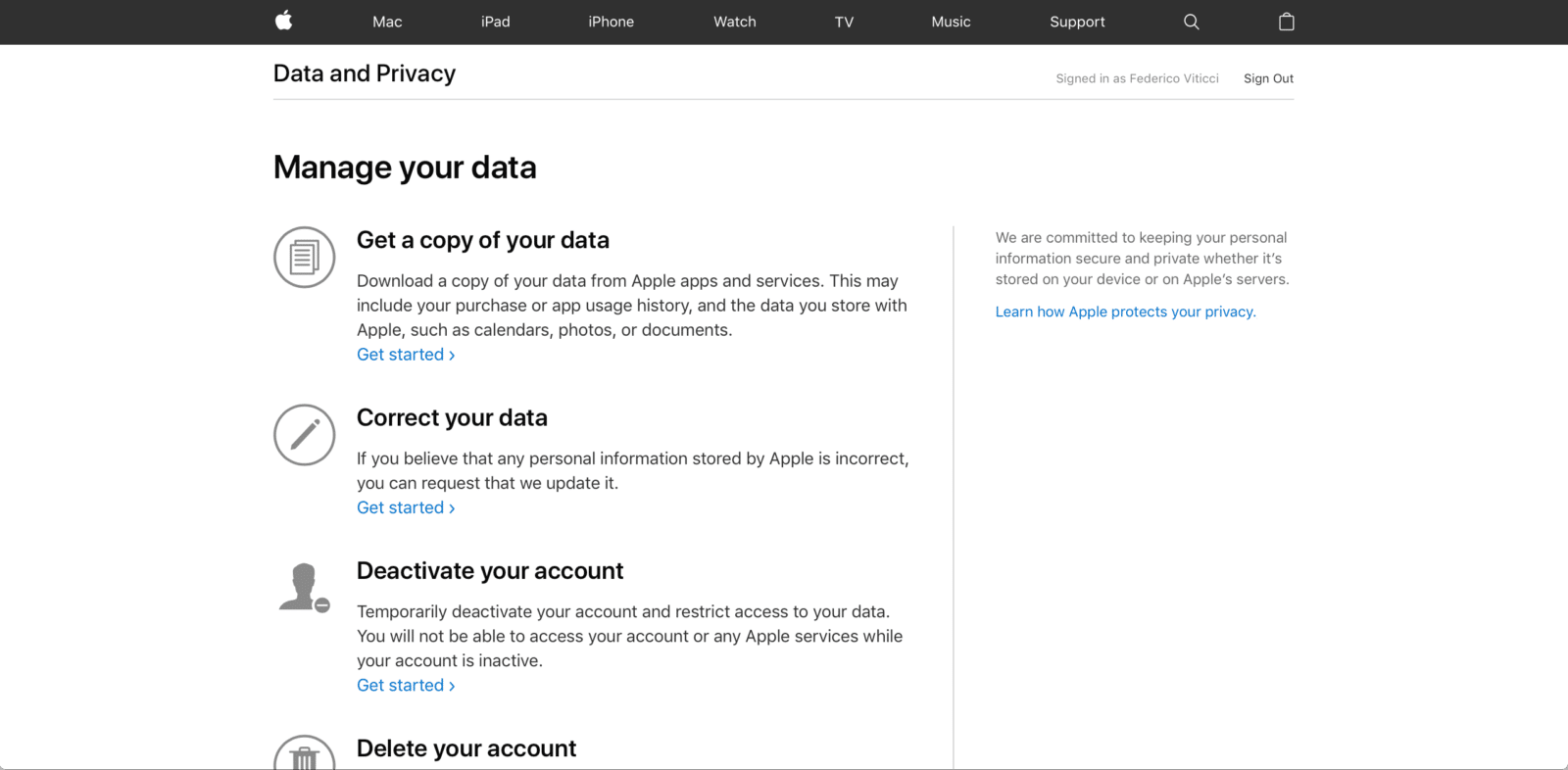This screenshot has width=1568, height=770.
Task: Open the Music navigation item
Action: [951, 22]
